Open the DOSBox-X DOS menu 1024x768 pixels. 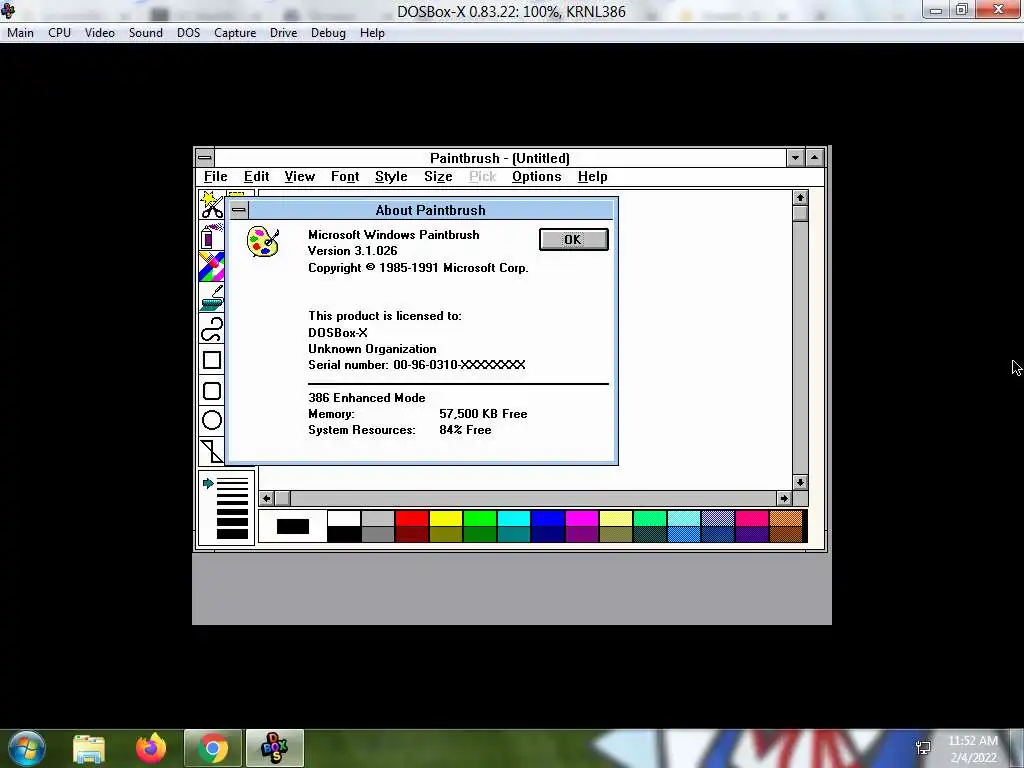pos(188,33)
